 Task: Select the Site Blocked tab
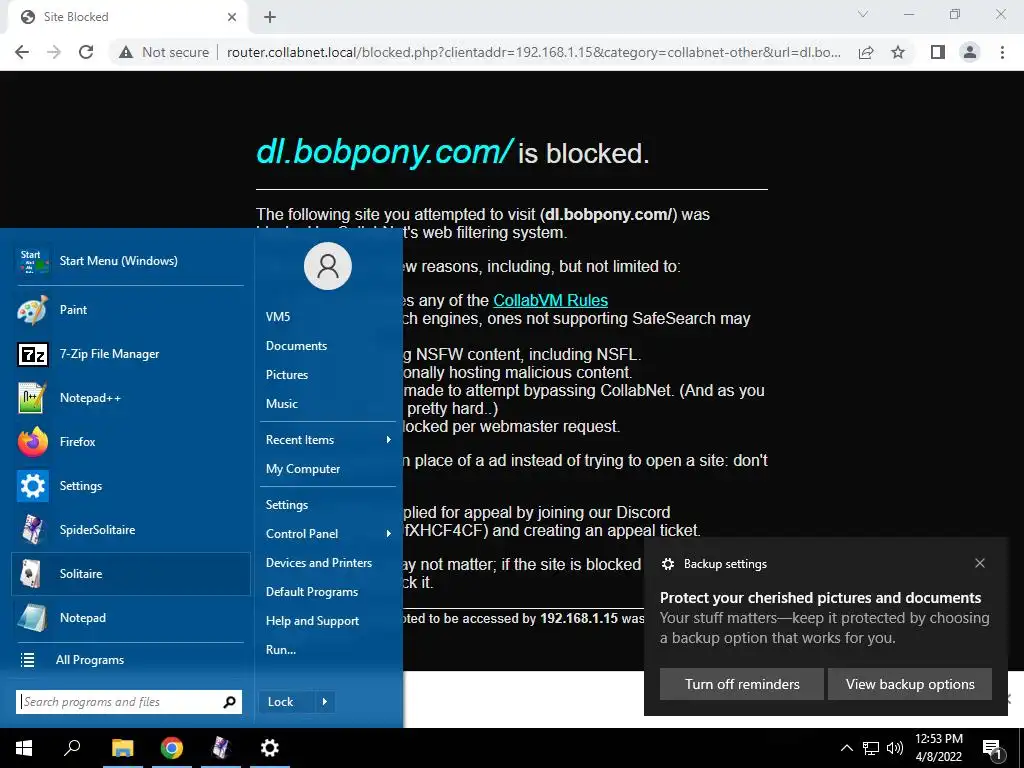pyautogui.click(x=127, y=17)
